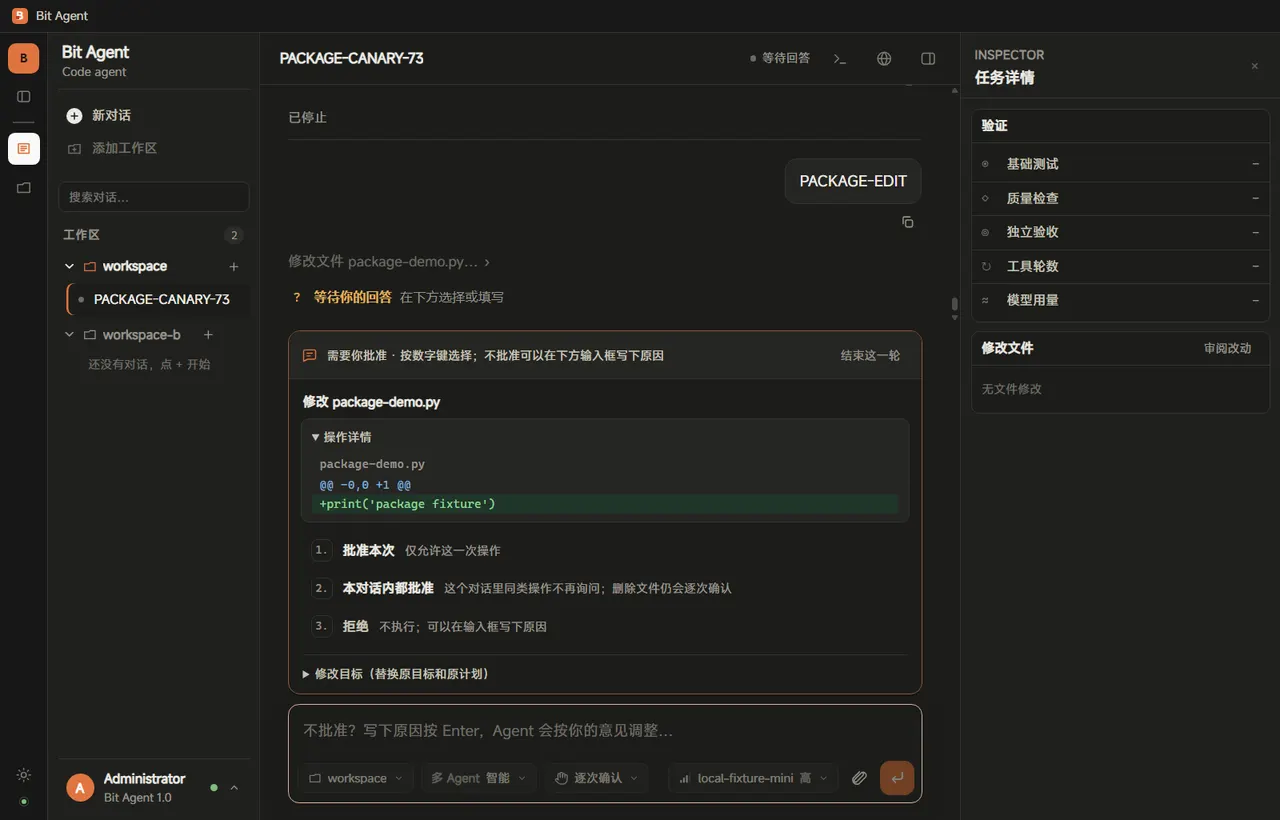The image size is (1280, 820).
Task: Open the Administrator account menu
Action: pyautogui.click(x=154, y=788)
